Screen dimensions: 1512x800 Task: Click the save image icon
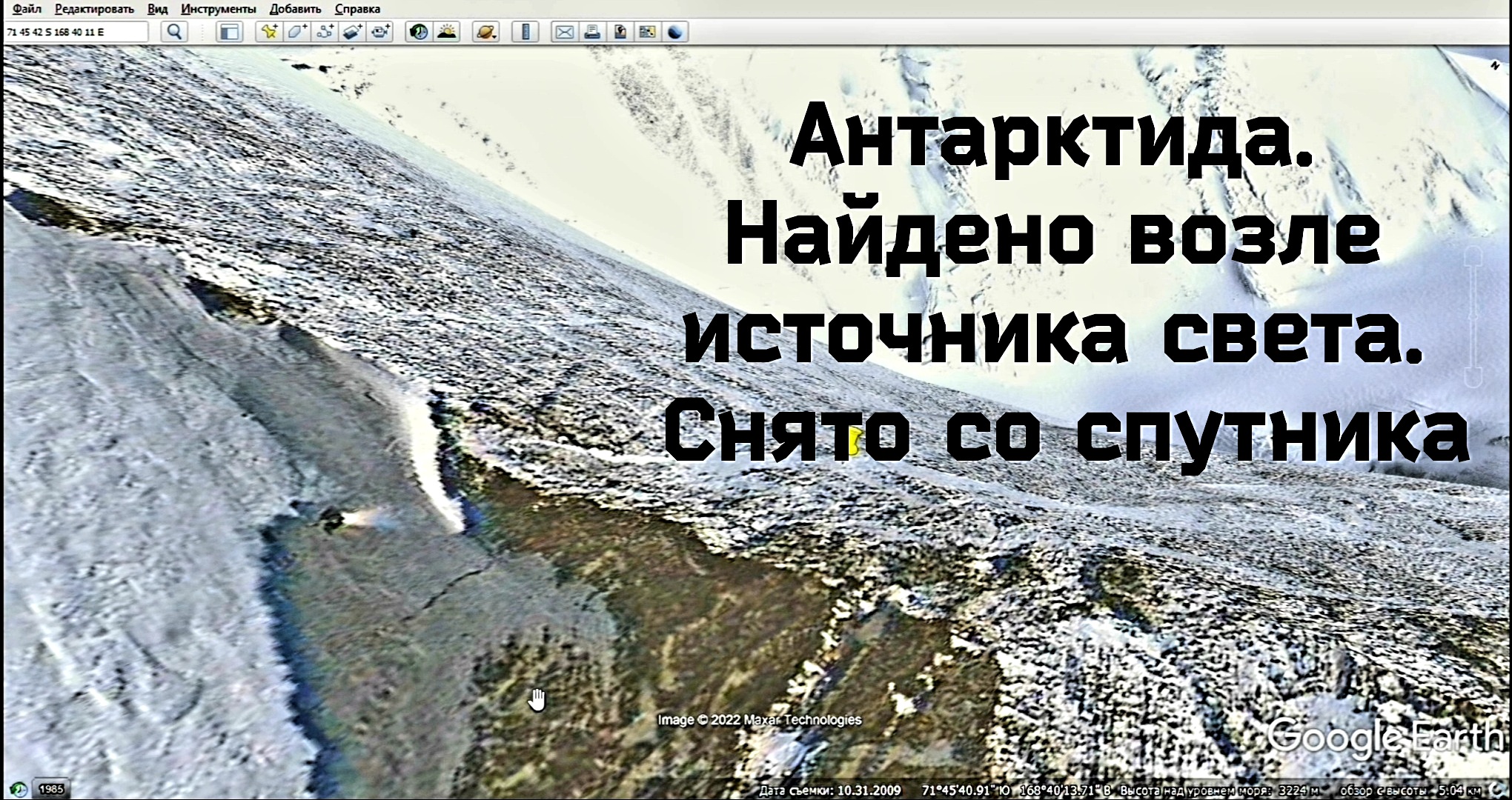(620, 32)
